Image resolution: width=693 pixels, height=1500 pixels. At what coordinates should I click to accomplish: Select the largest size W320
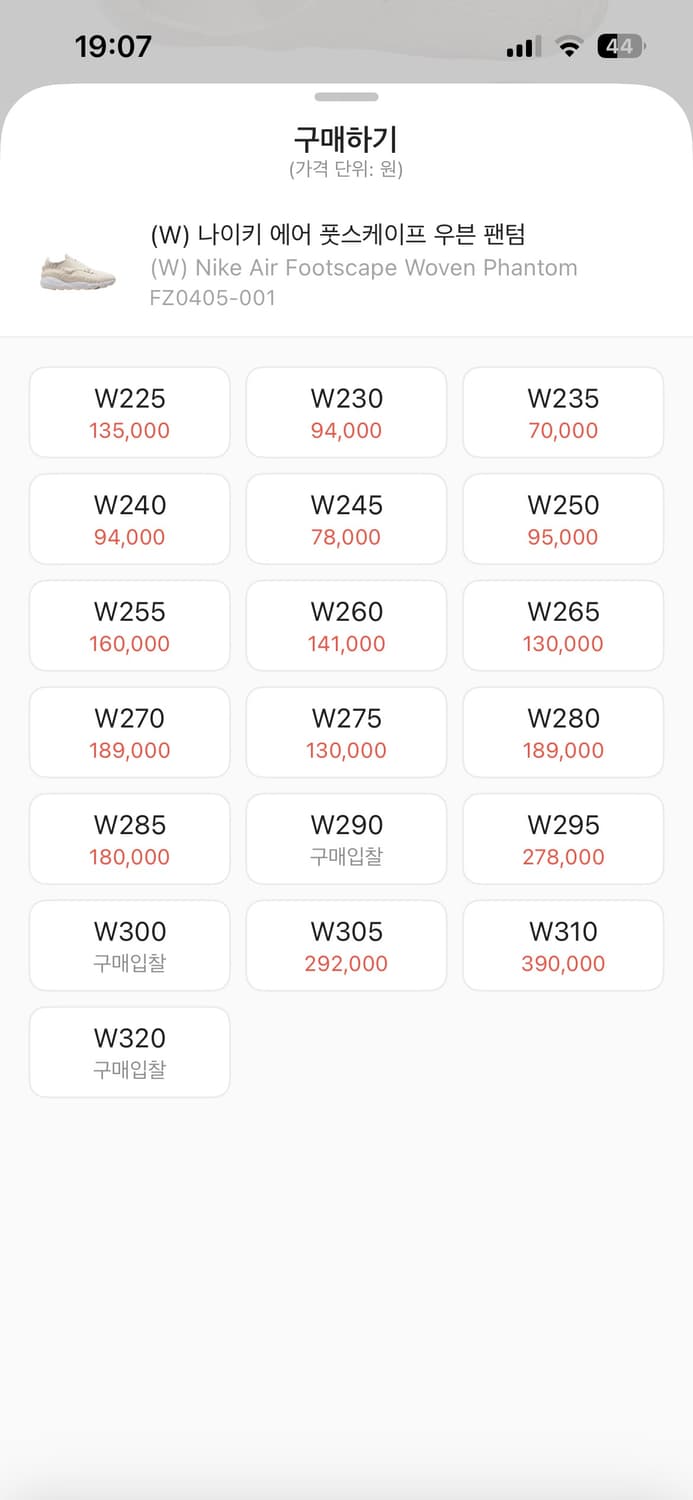(x=129, y=1051)
